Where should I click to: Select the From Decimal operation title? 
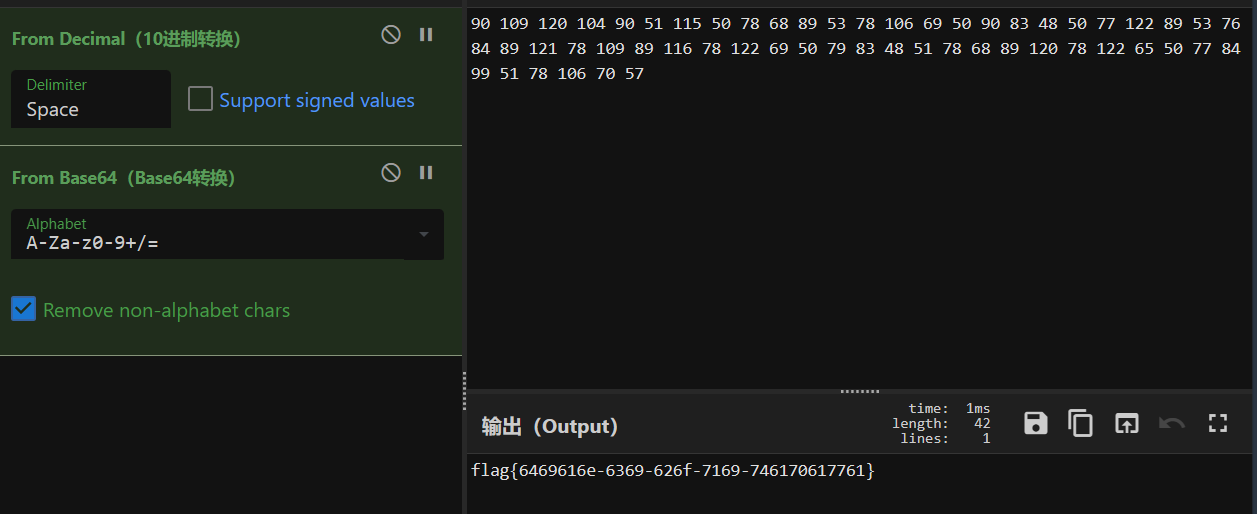pyautogui.click(x=126, y=39)
